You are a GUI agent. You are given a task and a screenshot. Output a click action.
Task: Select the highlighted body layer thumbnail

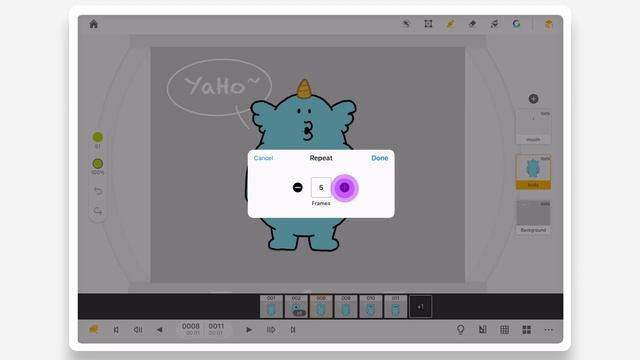533,171
